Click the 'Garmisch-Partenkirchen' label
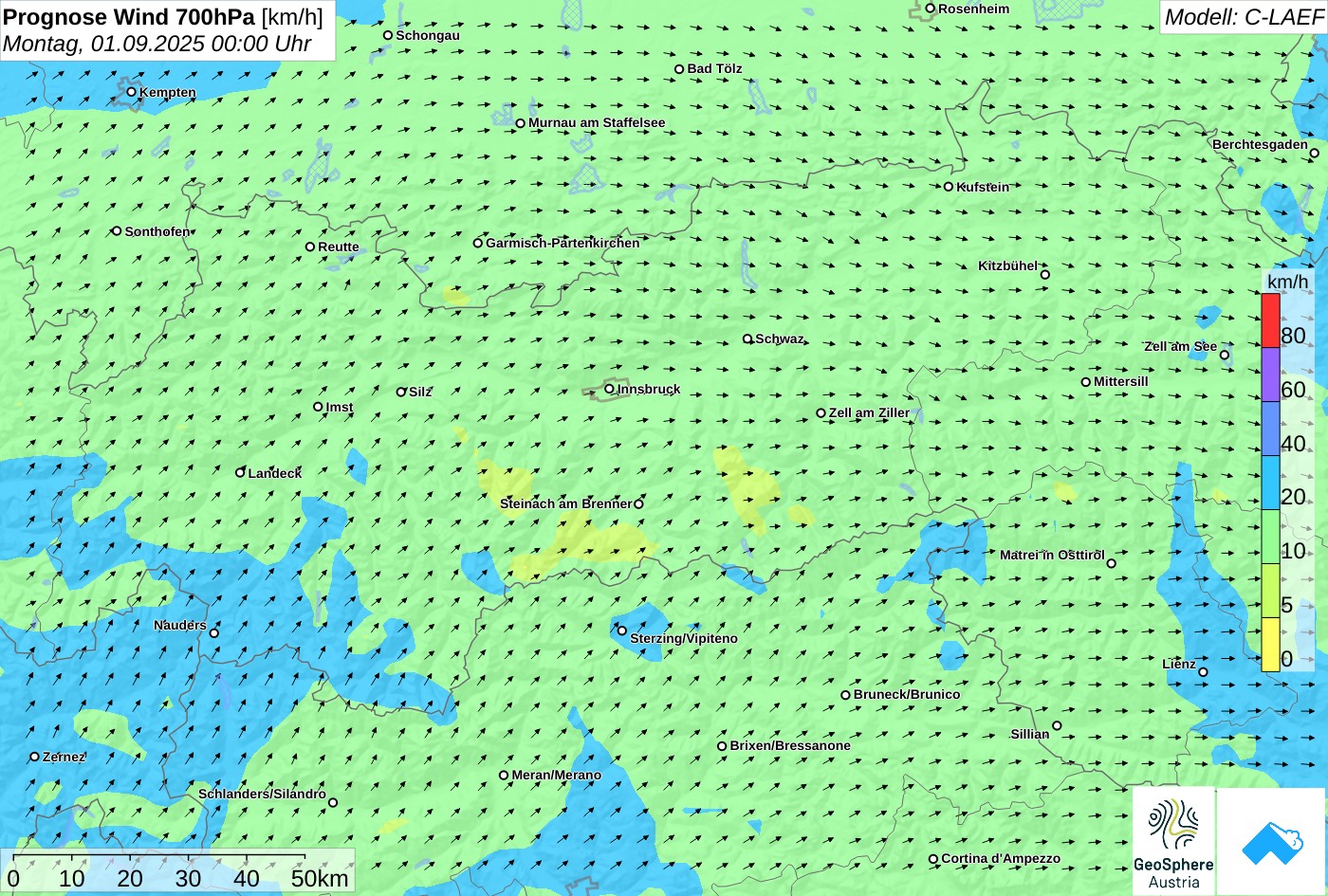 click(563, 243)
